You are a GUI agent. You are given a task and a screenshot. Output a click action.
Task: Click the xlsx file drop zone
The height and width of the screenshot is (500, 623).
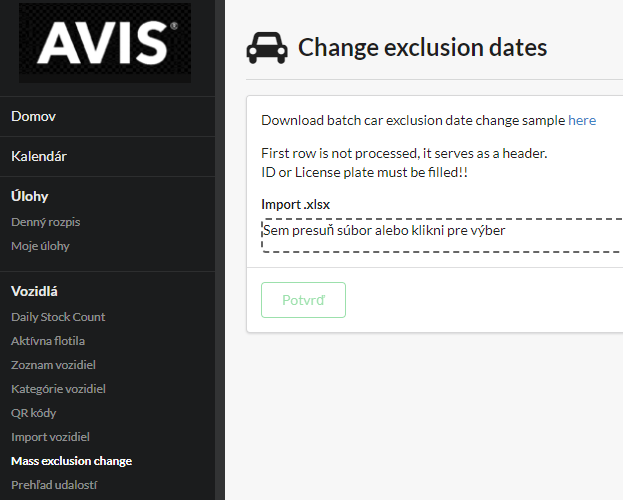[440, 235]
